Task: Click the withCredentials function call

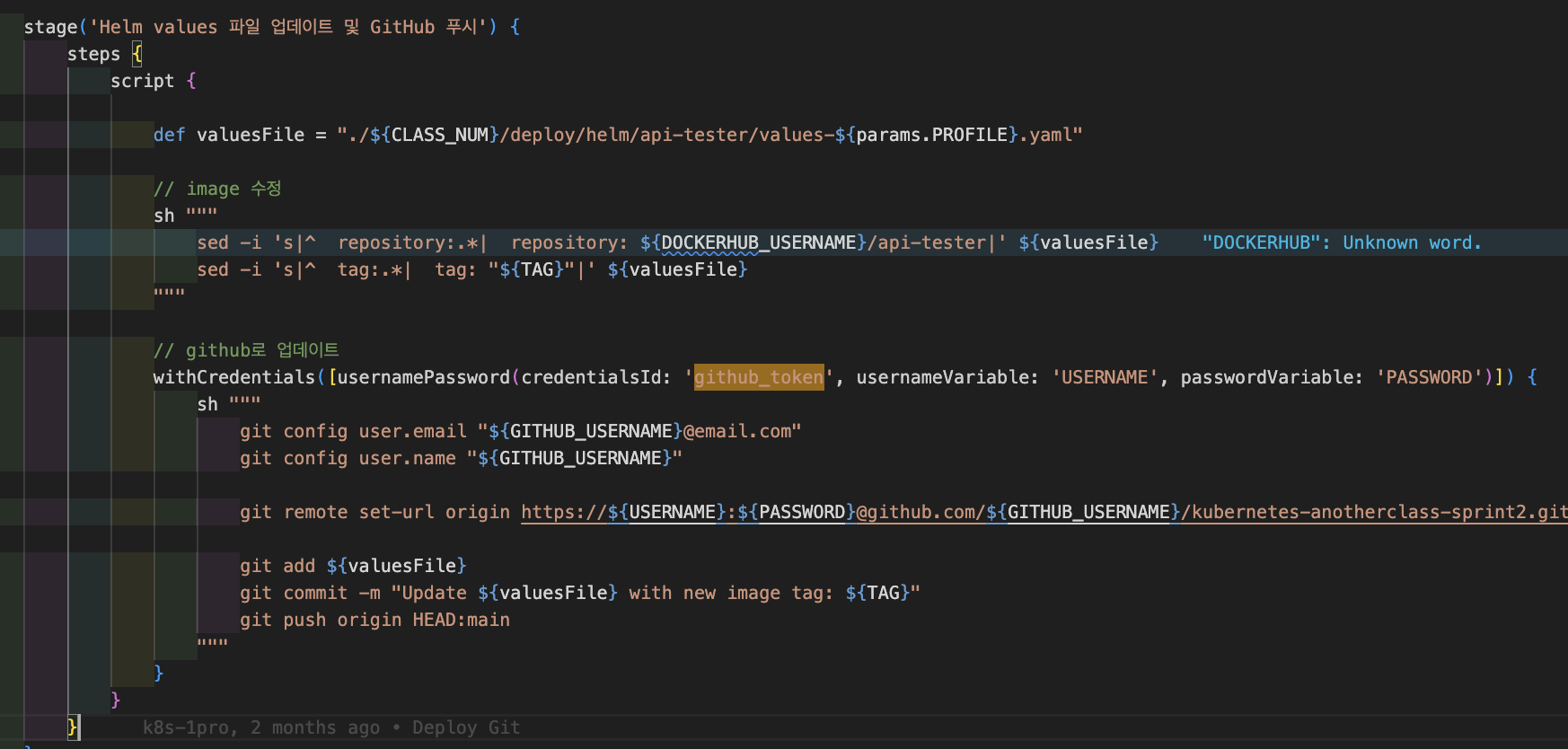Action: coord(234,378)
